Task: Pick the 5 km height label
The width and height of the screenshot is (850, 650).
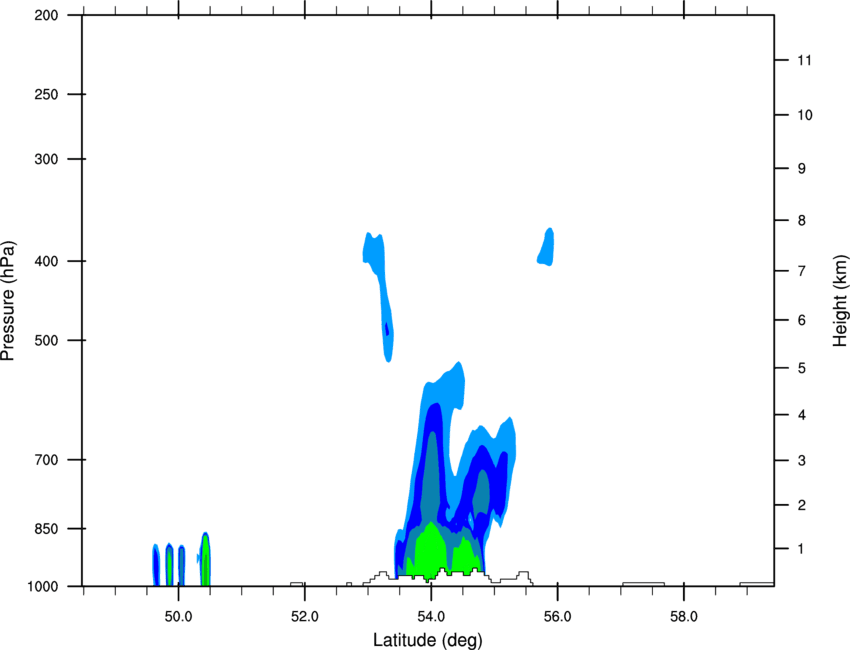Action: [x=801, y=369]
